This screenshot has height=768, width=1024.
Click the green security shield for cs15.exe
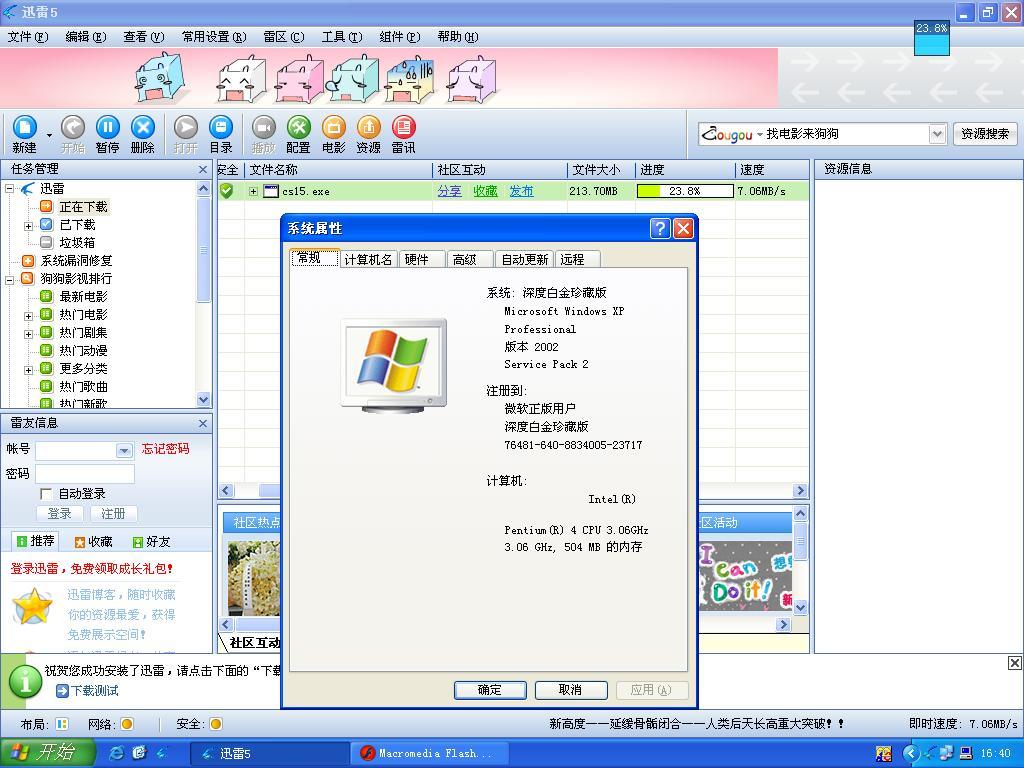coord(227,191)
